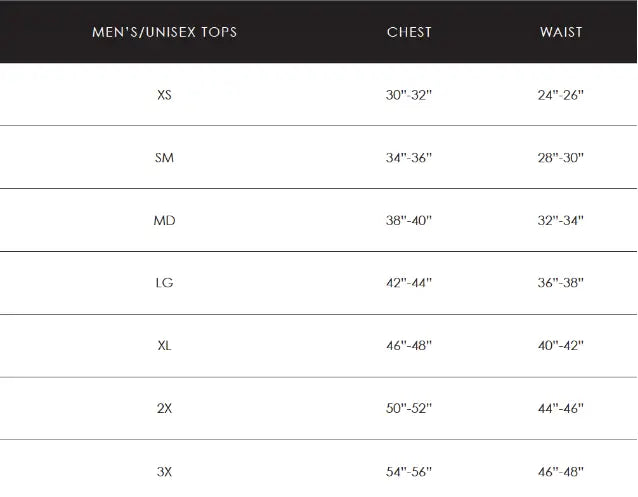Click the 50"-52" chest measurement

(409, 409)
